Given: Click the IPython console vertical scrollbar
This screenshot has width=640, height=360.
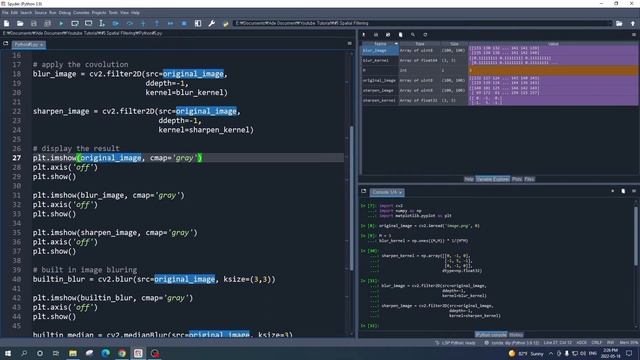Looking at the screenshot, I should tap(636, 237).
